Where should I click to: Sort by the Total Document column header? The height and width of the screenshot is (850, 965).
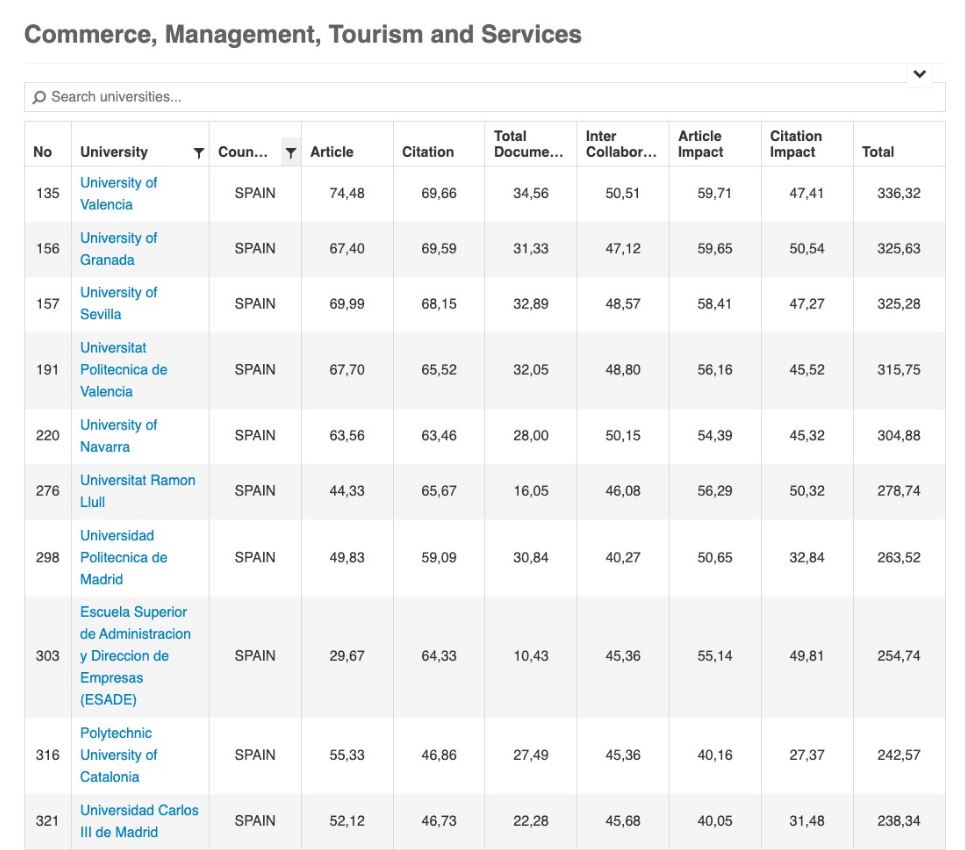[x=528, y=144]
